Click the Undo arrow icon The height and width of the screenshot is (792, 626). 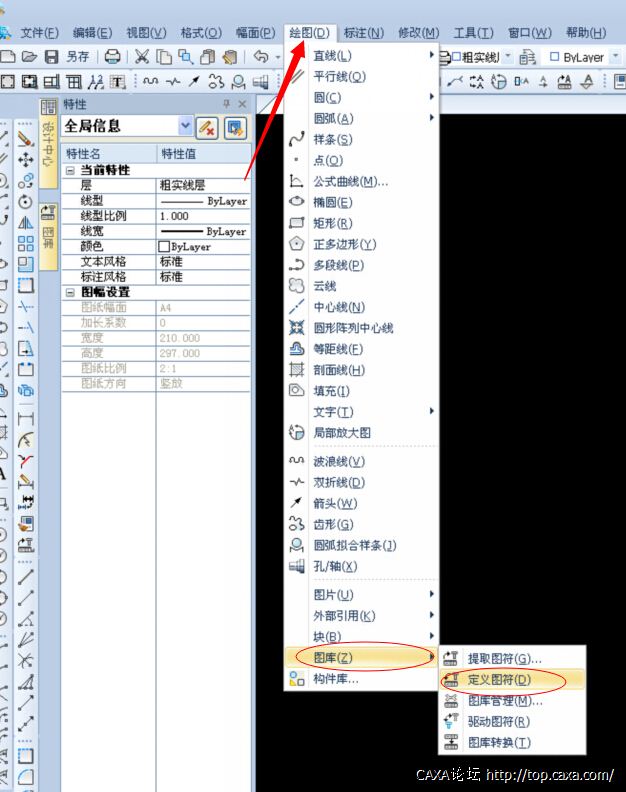point(261,57)
